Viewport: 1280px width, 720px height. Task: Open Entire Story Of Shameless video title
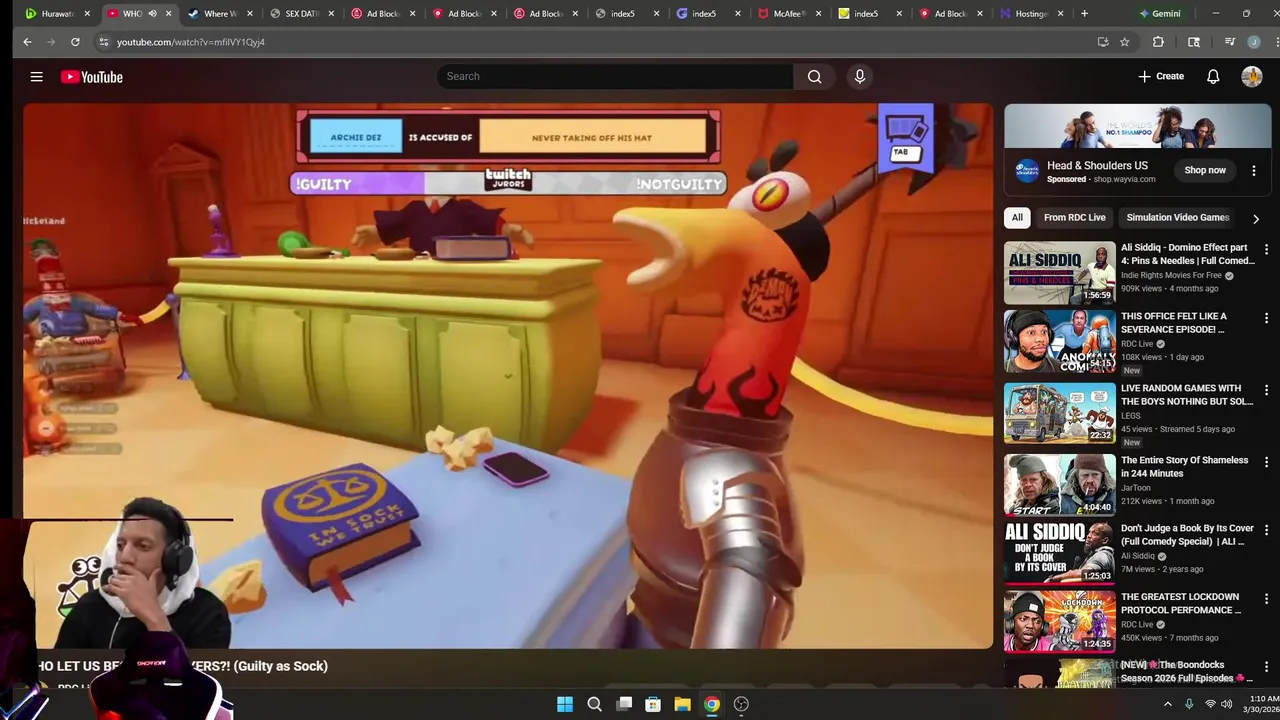[x=1185, y=467]
